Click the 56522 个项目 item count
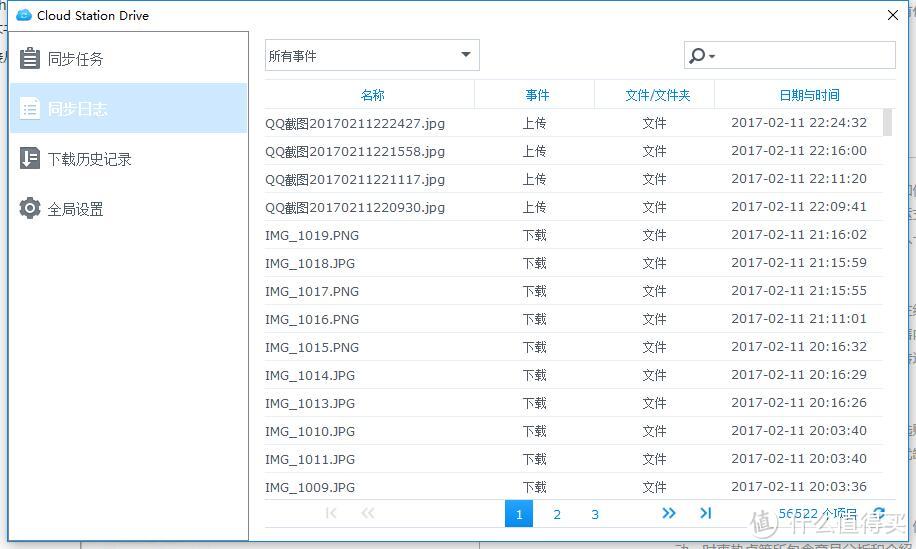The height and width of the screenshot is (549, 916). pyautogui.click(x=817, y=513)
